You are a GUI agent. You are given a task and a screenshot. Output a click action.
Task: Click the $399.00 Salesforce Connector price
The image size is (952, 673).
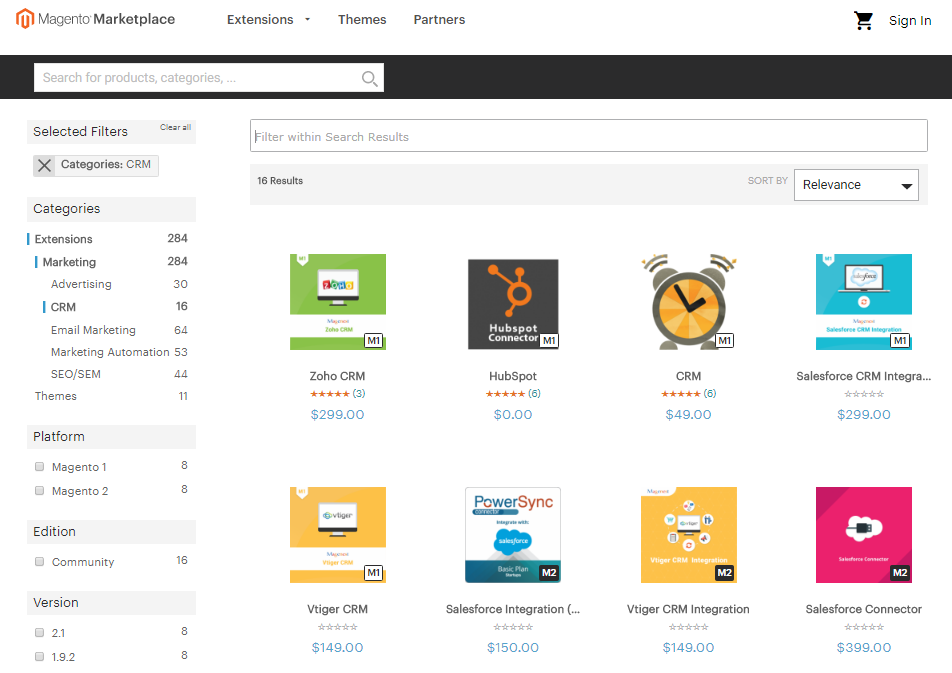[x=863, y=647]
